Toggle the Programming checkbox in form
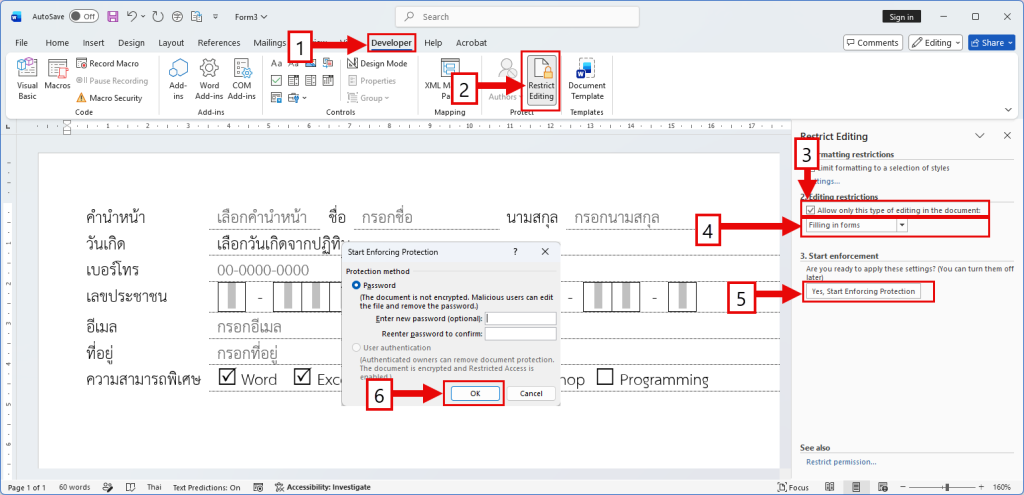1024x495 pixels. point(605,377)
